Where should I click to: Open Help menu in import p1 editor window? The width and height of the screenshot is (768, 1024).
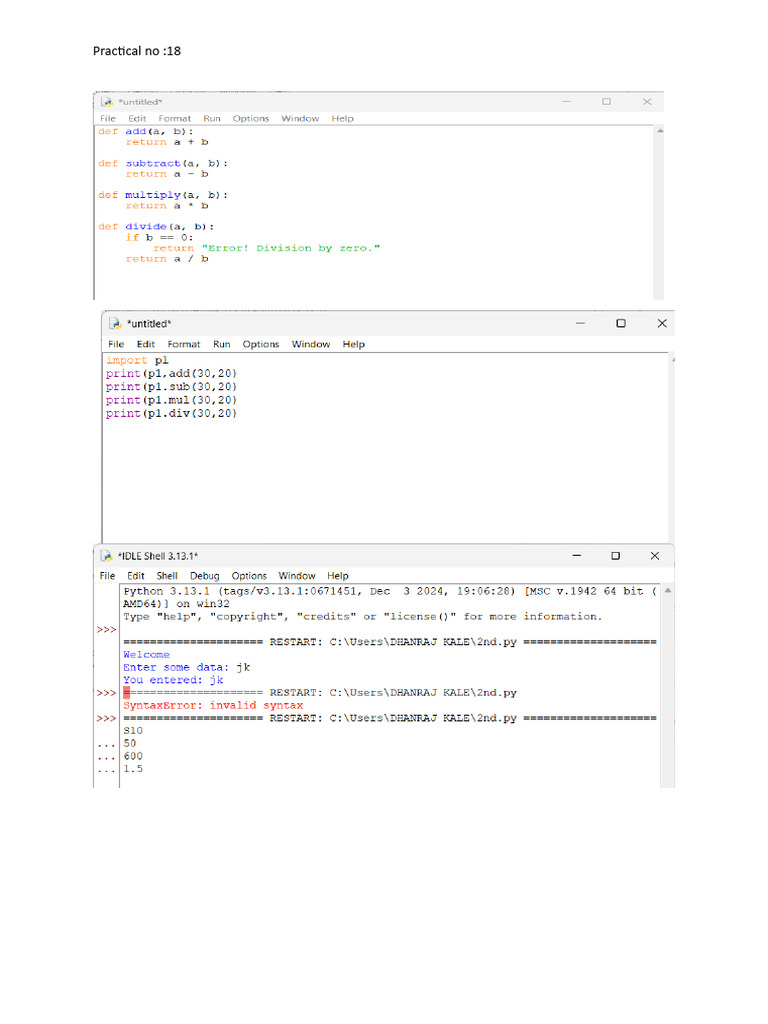pos(353,344)
